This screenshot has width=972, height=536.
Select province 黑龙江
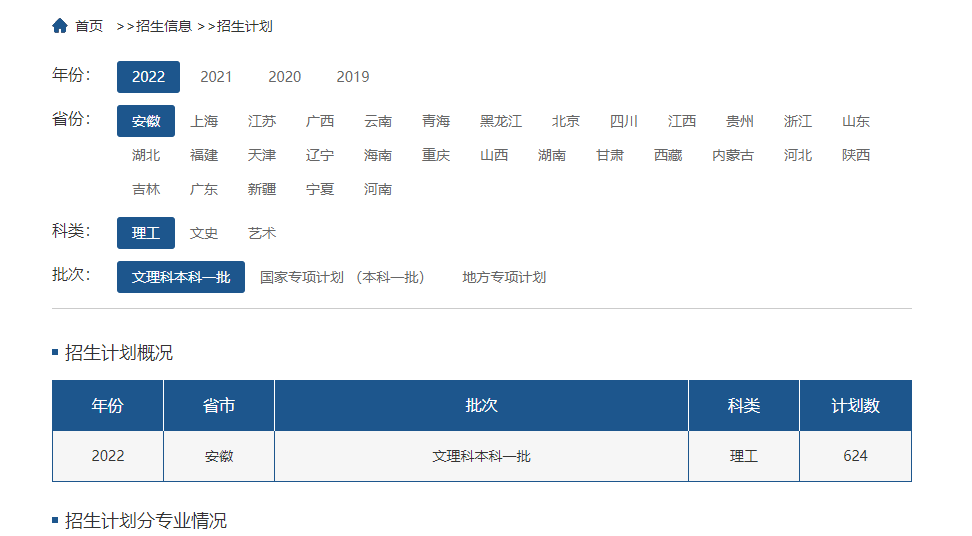tap(501, 121)
